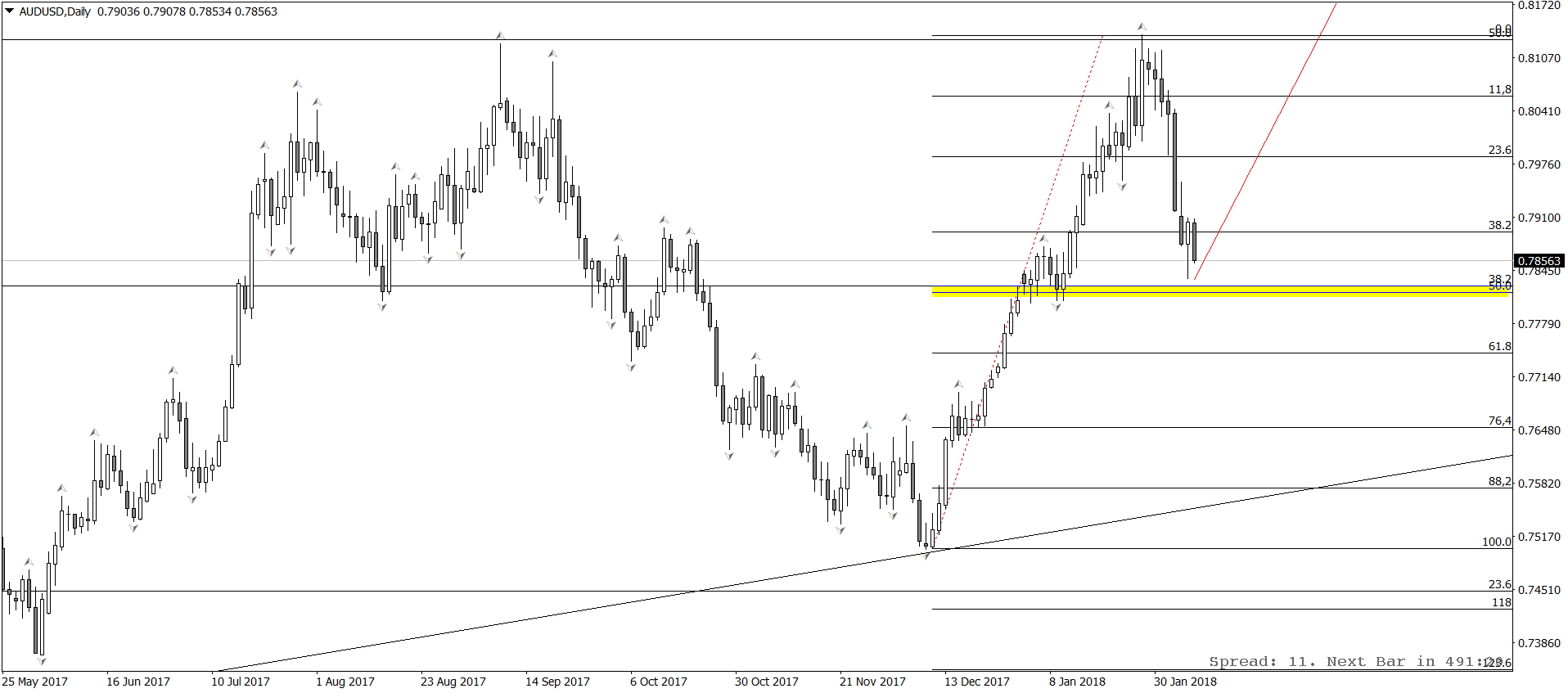
Task: Click the 25 May 2017 date label
Action: pos(35,682)
